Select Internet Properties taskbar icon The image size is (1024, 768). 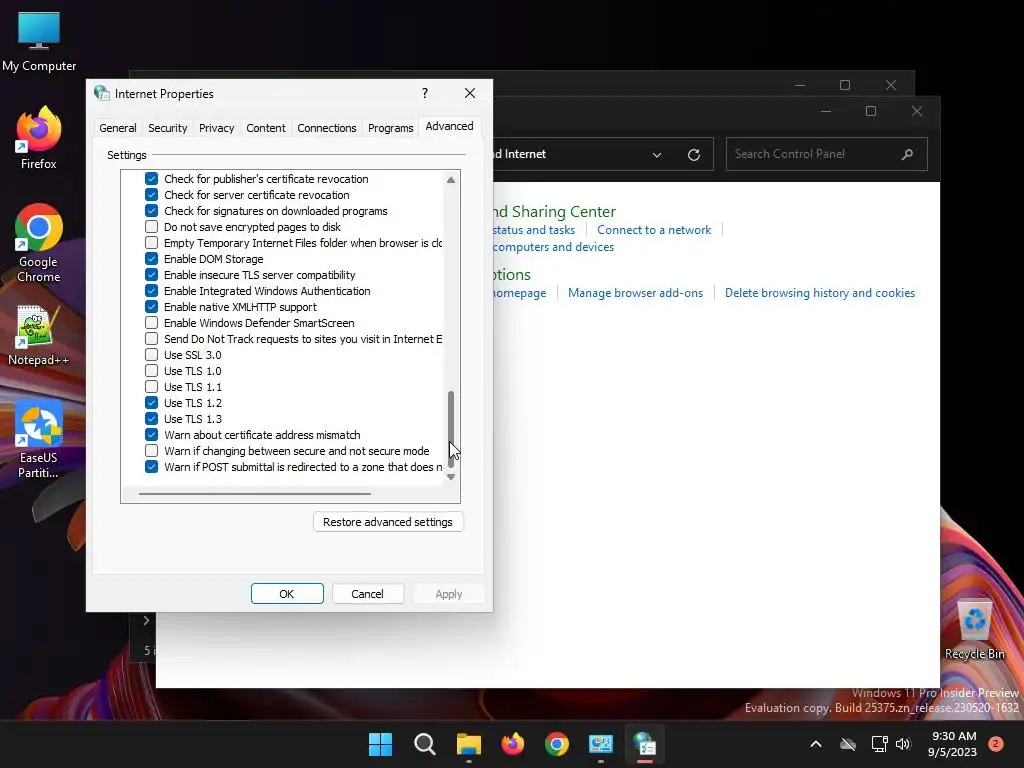pyautogui.click(x=645, y=744)
